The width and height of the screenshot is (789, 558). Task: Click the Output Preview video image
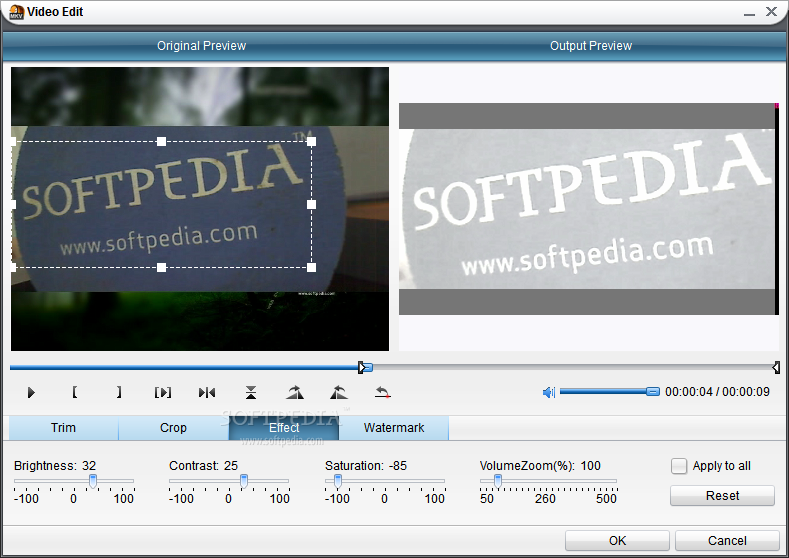click(x=589, y=209)
